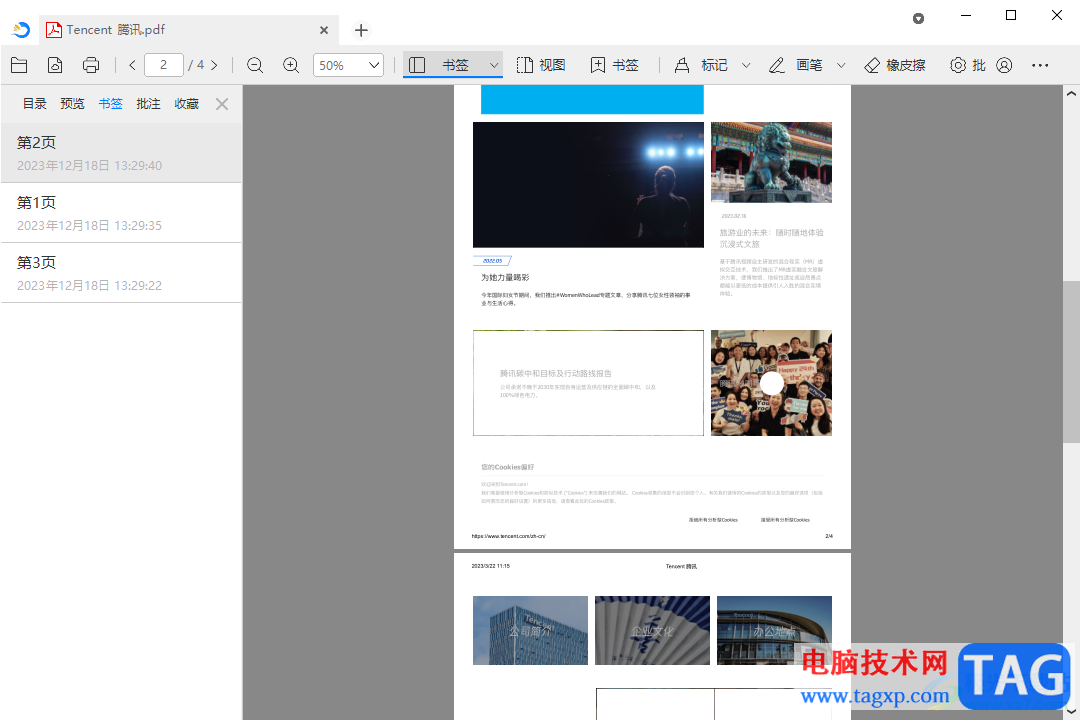The height and width of the screenshot is (721, 1081).
Task: Zoom out with minus magnifier
Action: (x=255, y=65)
